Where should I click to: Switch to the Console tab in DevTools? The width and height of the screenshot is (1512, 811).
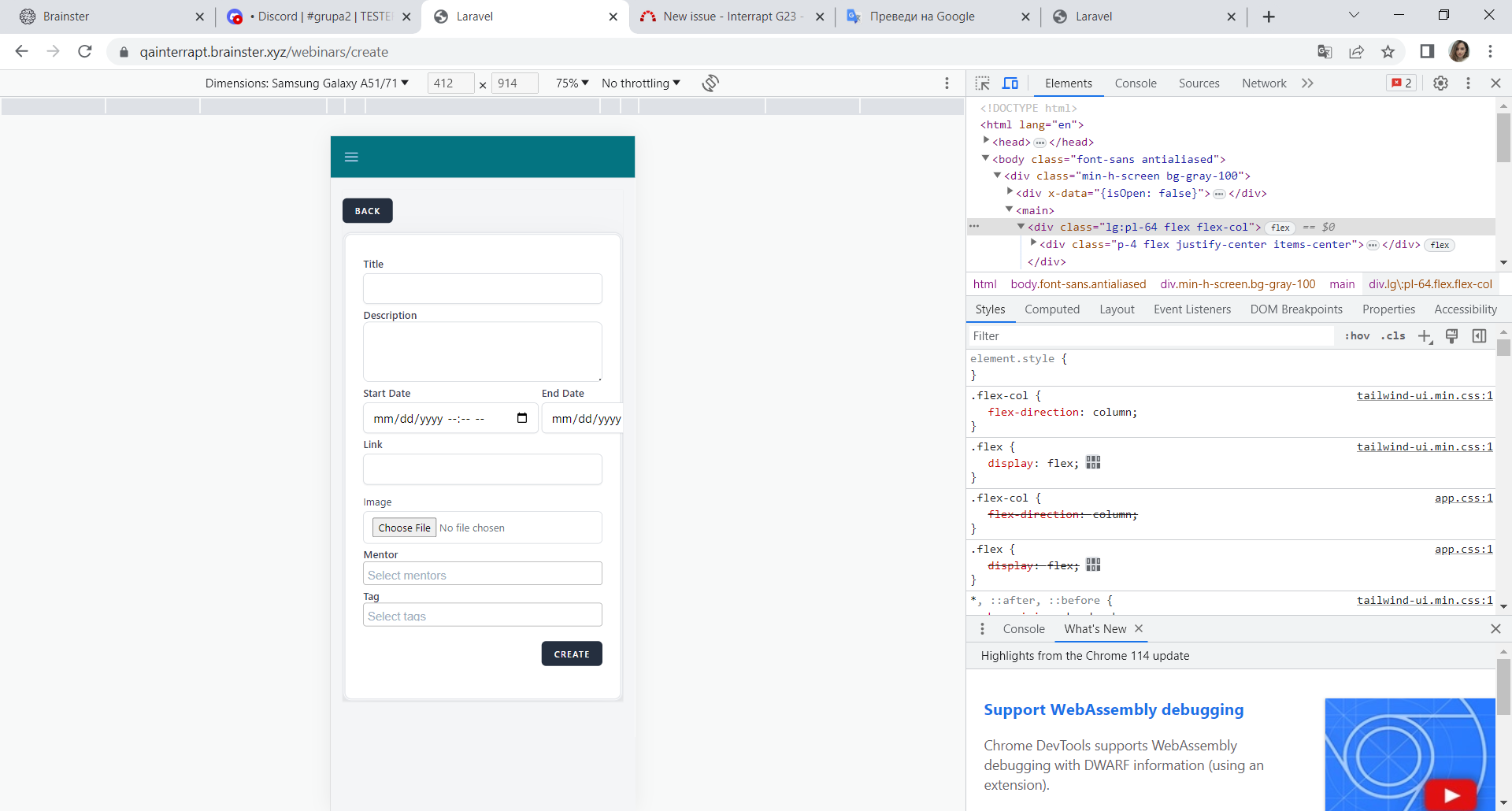[1135, 83]
